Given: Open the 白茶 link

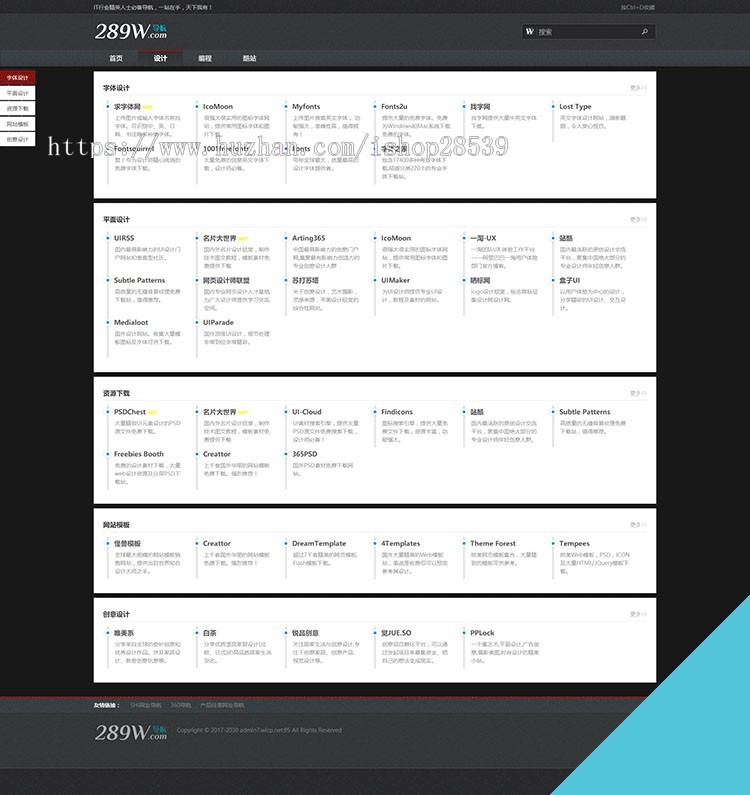Looking at the screenshot, I should 209,633.
